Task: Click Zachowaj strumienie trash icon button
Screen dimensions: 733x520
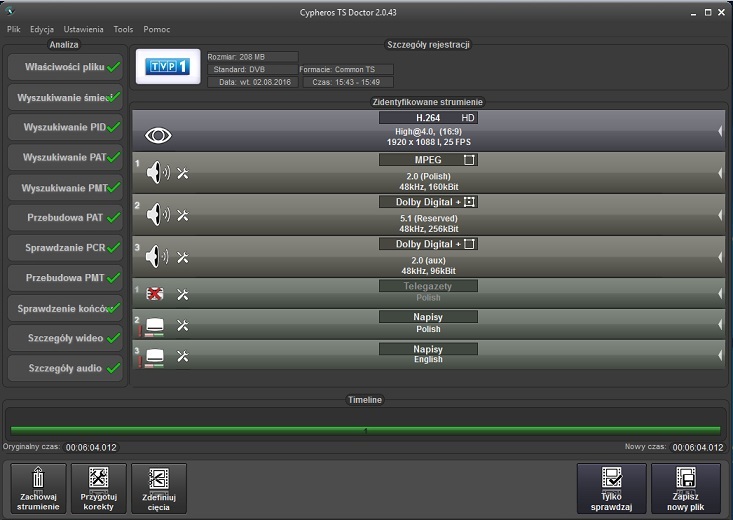Action: (39, 488)
